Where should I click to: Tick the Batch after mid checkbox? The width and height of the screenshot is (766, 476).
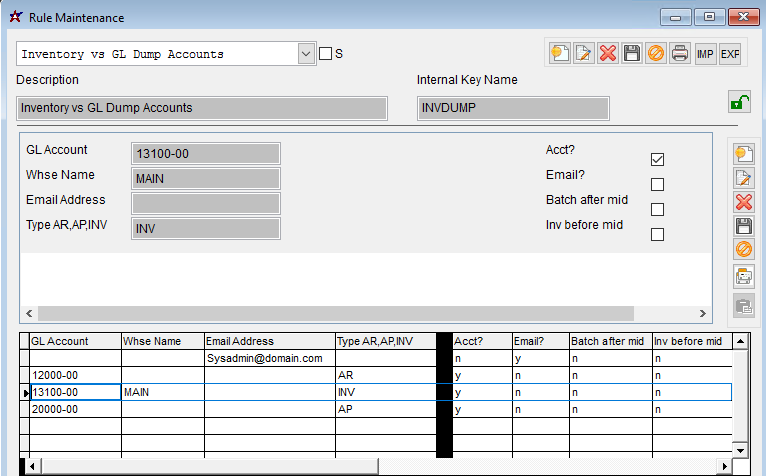(657, 209)
